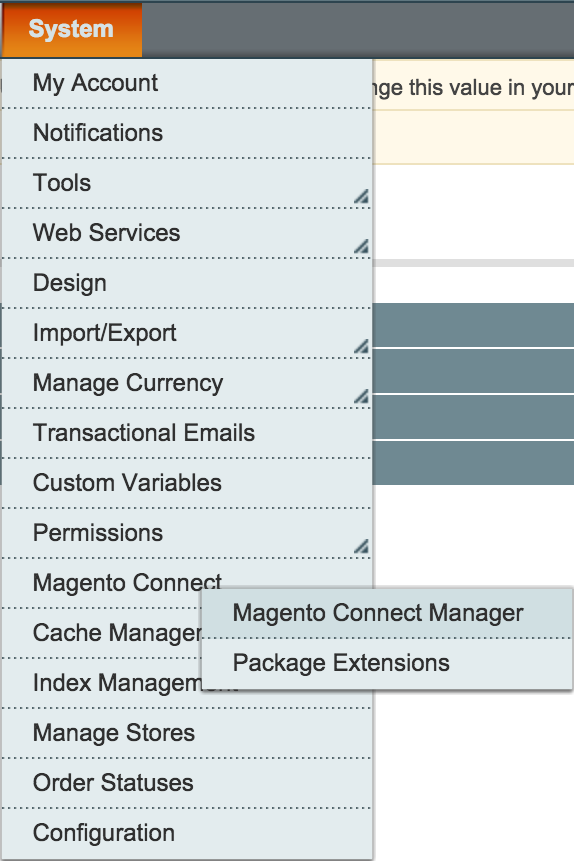Expand the Import/Export menu item
574x861 pixels.
(187, 333)
